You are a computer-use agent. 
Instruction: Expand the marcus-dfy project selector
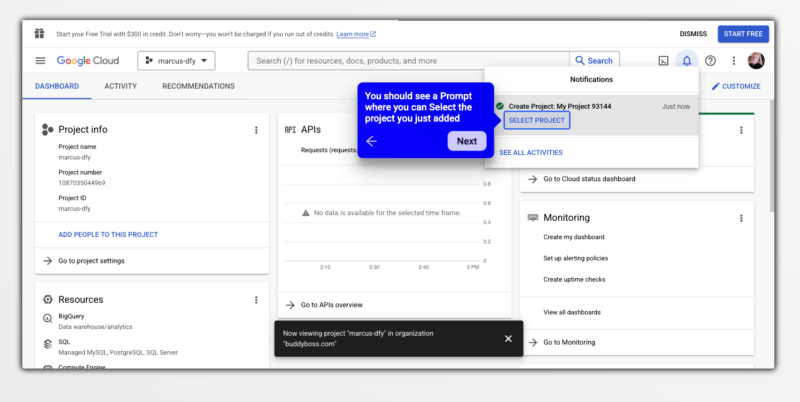pos(176,61)
